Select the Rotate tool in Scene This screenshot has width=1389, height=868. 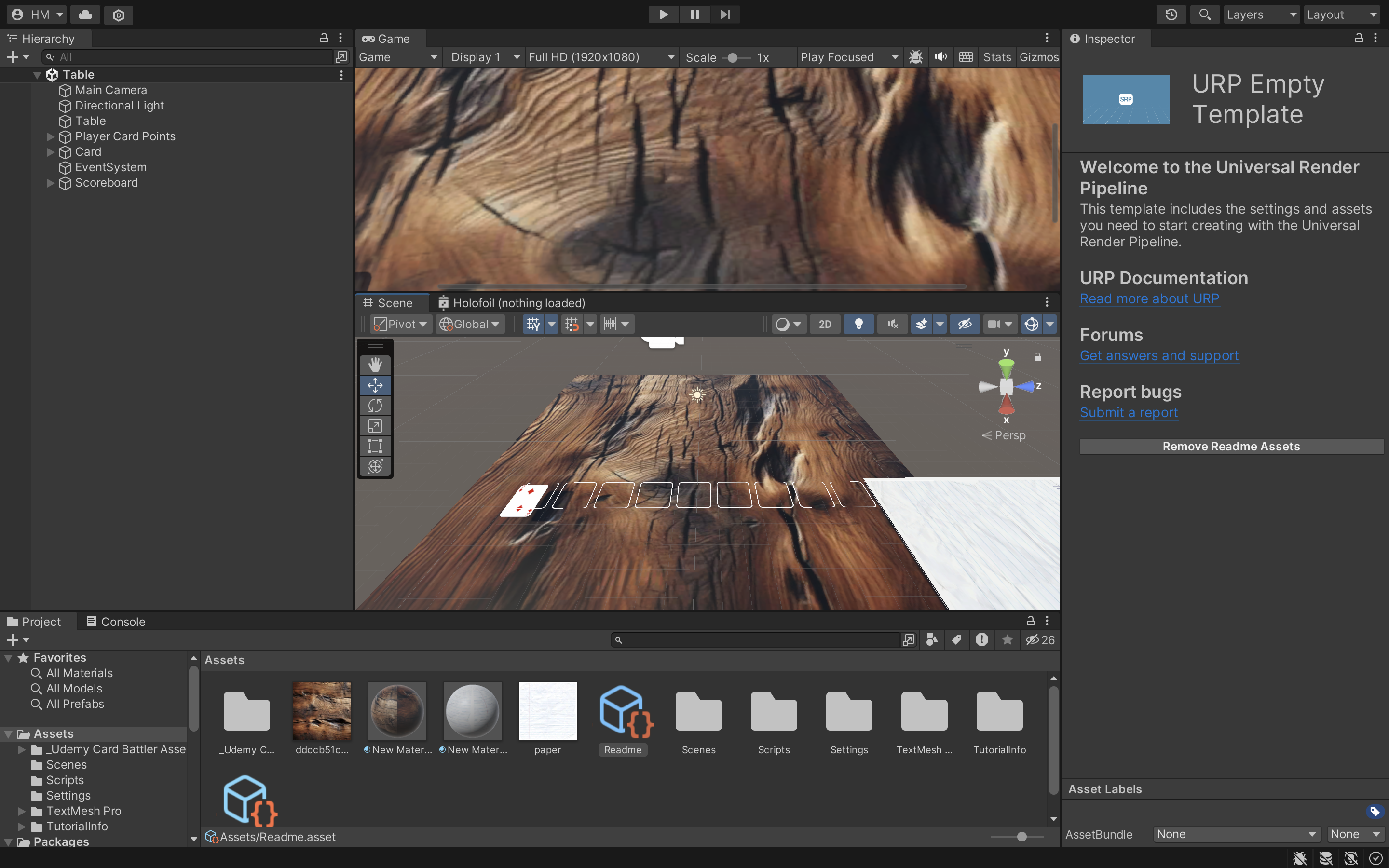click(x=375, y=406)
